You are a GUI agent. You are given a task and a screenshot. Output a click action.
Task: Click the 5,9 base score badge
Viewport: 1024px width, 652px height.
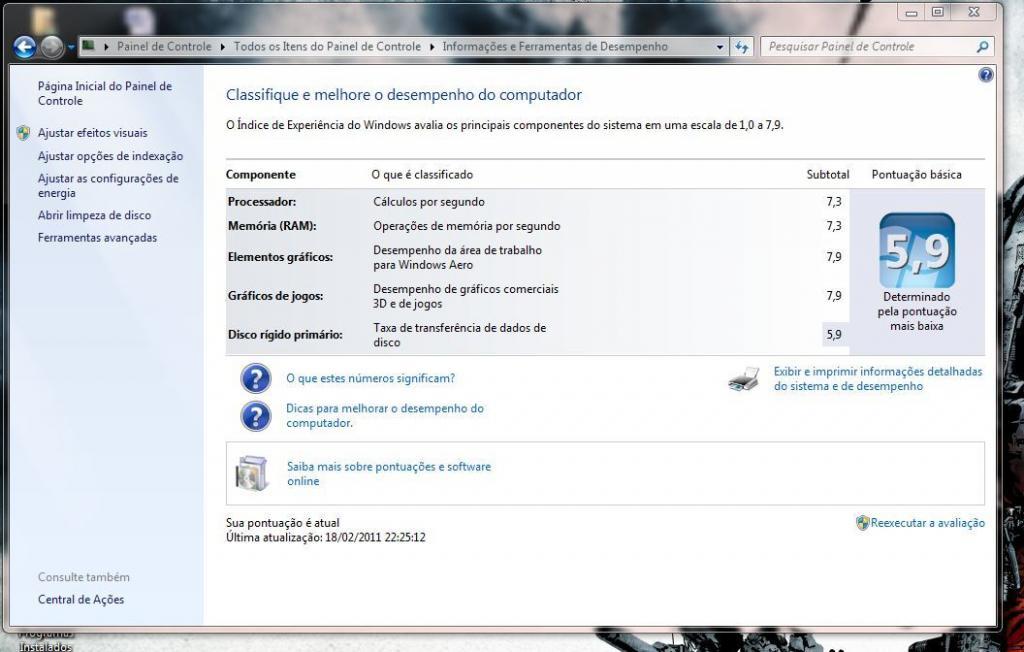point(917,250)
